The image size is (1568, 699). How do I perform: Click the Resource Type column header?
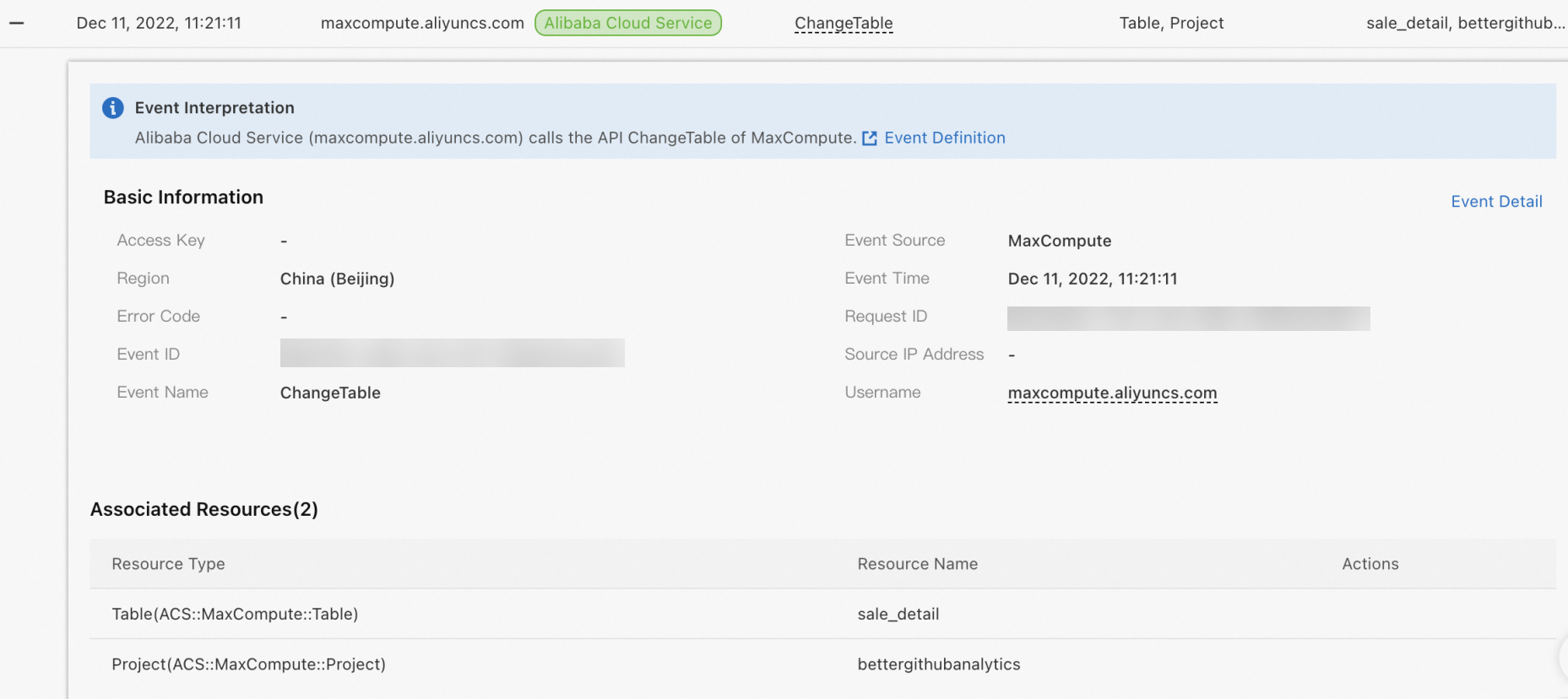click(168, 564)
